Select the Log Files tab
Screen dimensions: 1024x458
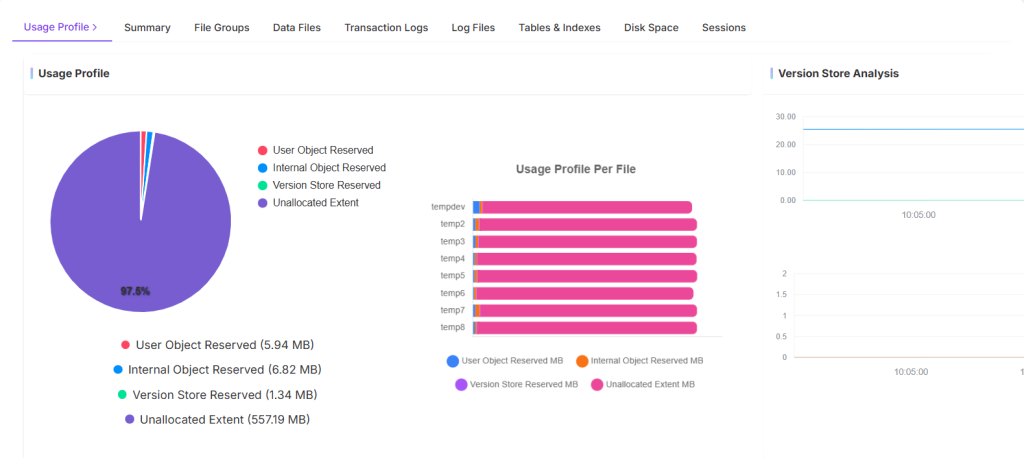(x=473, y=28)
